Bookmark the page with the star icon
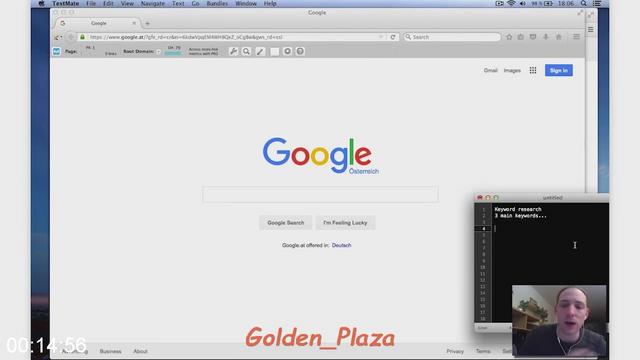Image resolution: width=640 pixels, height=360 pixels. pyautogui.click(x=509, y=37)
